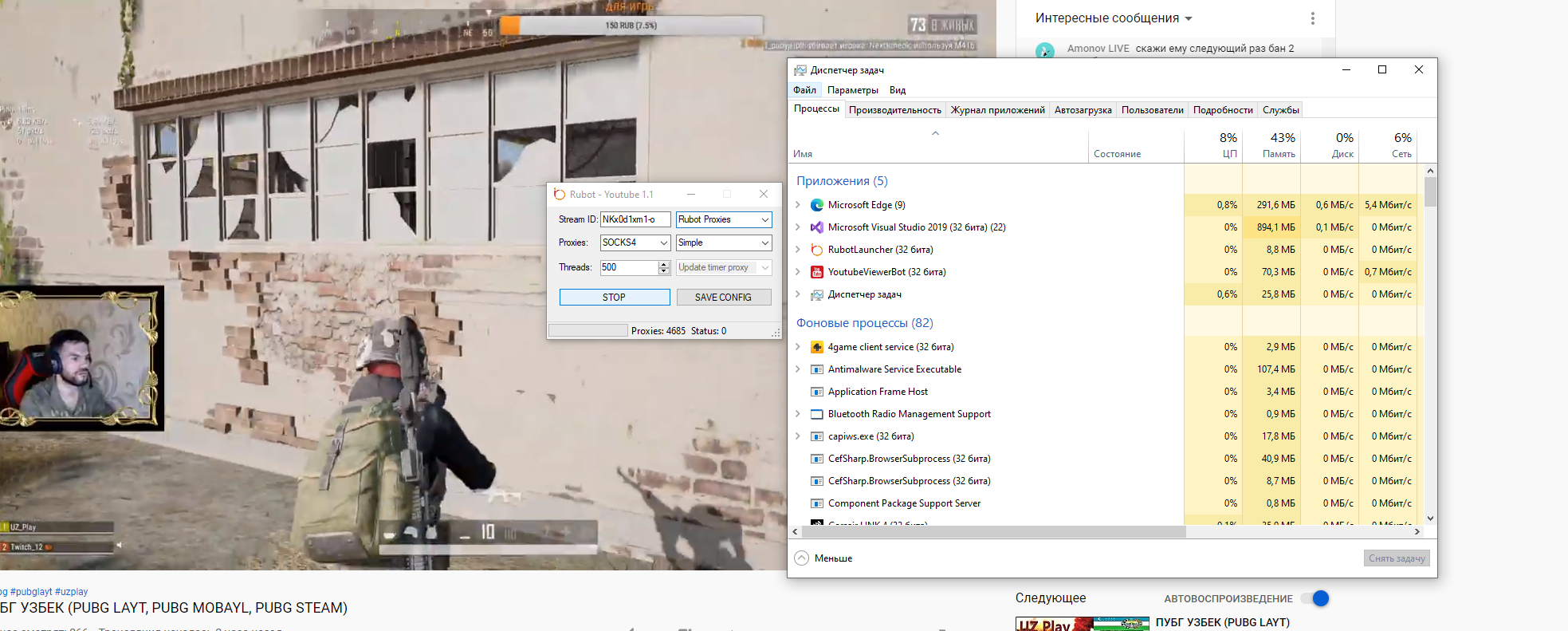
Task: Open chat options three-dot menu
Action: pos(1312,18)
